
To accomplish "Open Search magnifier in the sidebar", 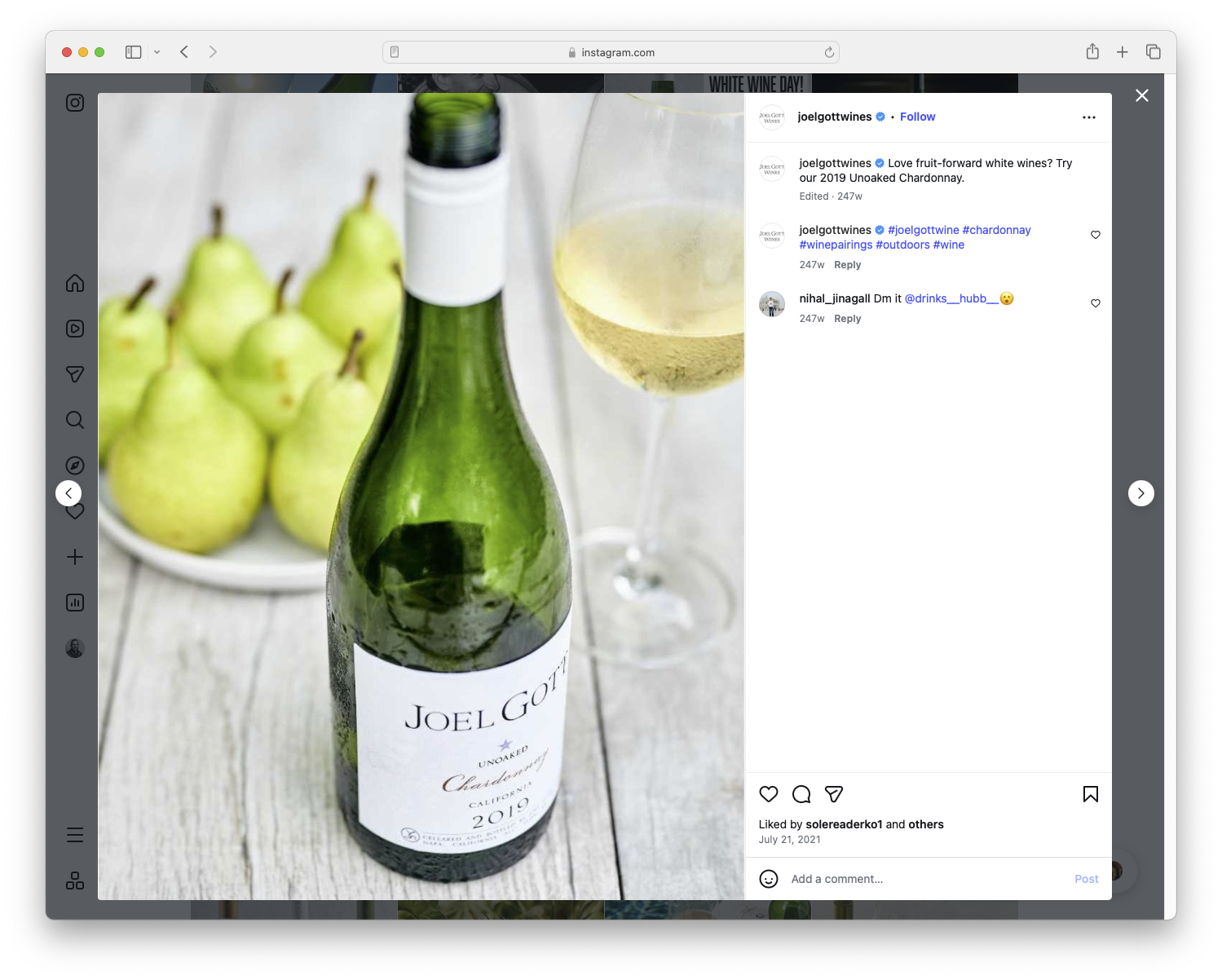I will 75,420.
